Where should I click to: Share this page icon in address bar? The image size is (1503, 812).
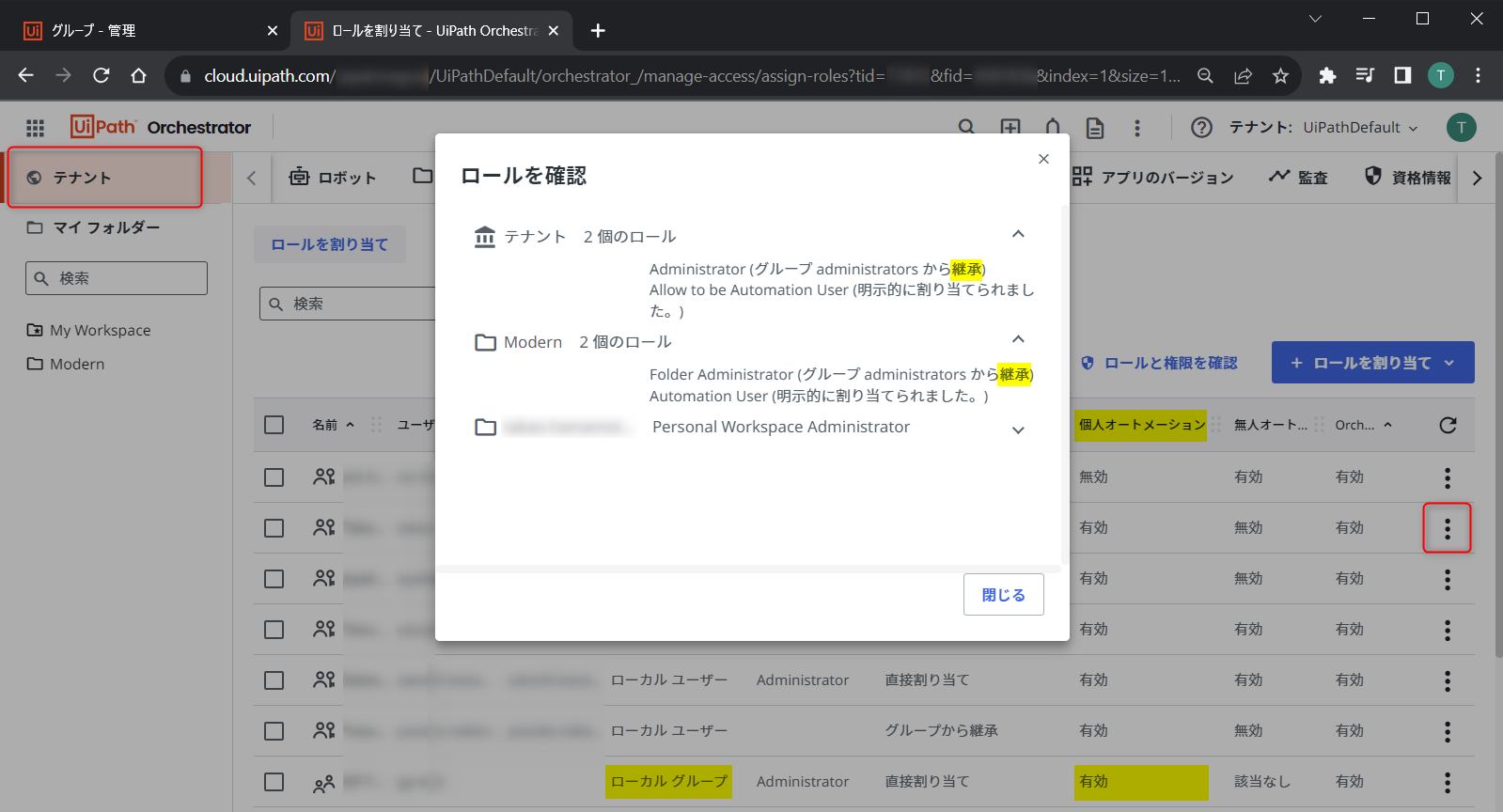(x=1243, y=76)
